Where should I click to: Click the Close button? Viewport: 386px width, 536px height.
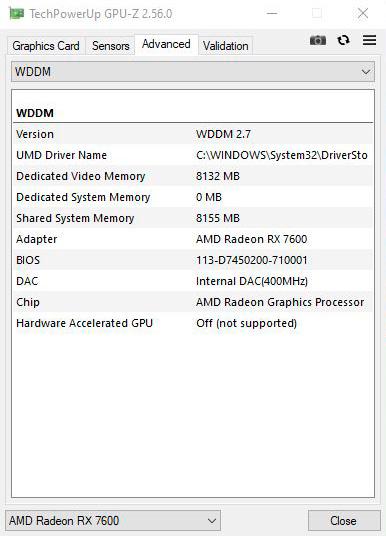(x=344, y=521)
